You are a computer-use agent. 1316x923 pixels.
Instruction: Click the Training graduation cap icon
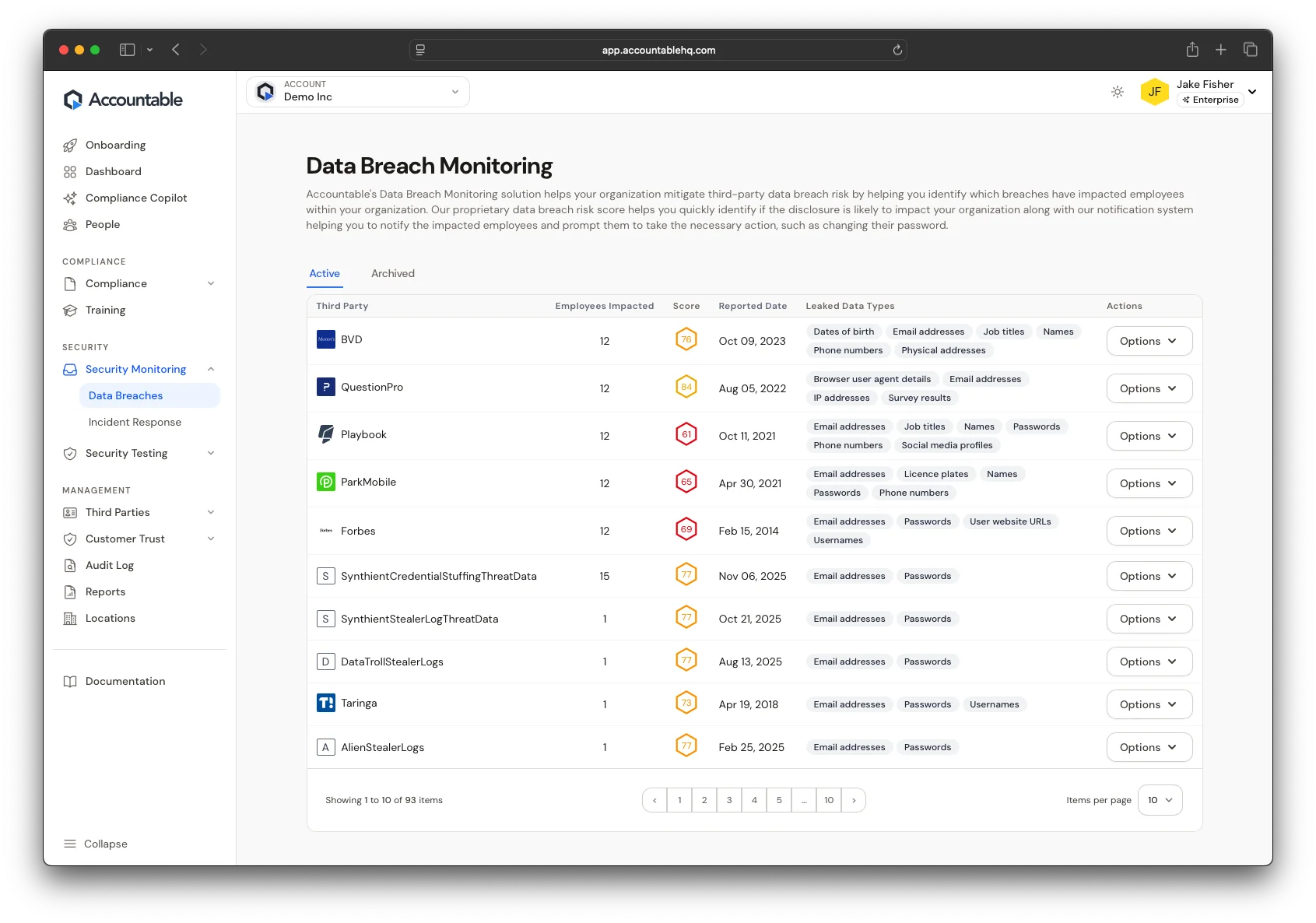coord(70,311)
